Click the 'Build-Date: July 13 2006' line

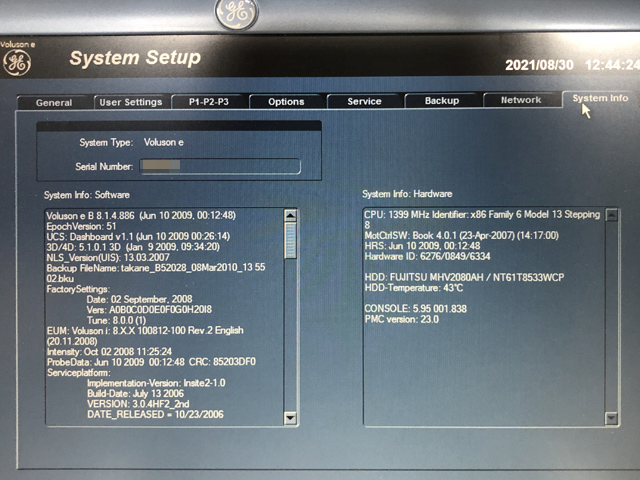click(x=135, y=393)
